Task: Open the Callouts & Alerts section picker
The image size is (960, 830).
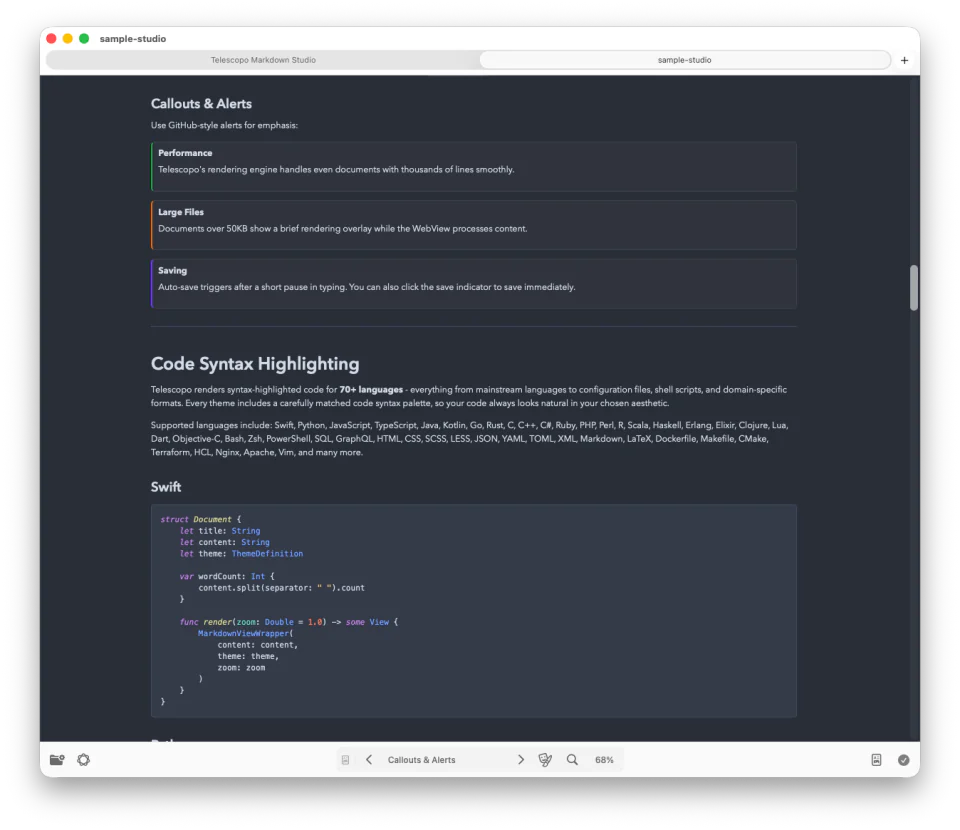Action: [x=421, y=760]
